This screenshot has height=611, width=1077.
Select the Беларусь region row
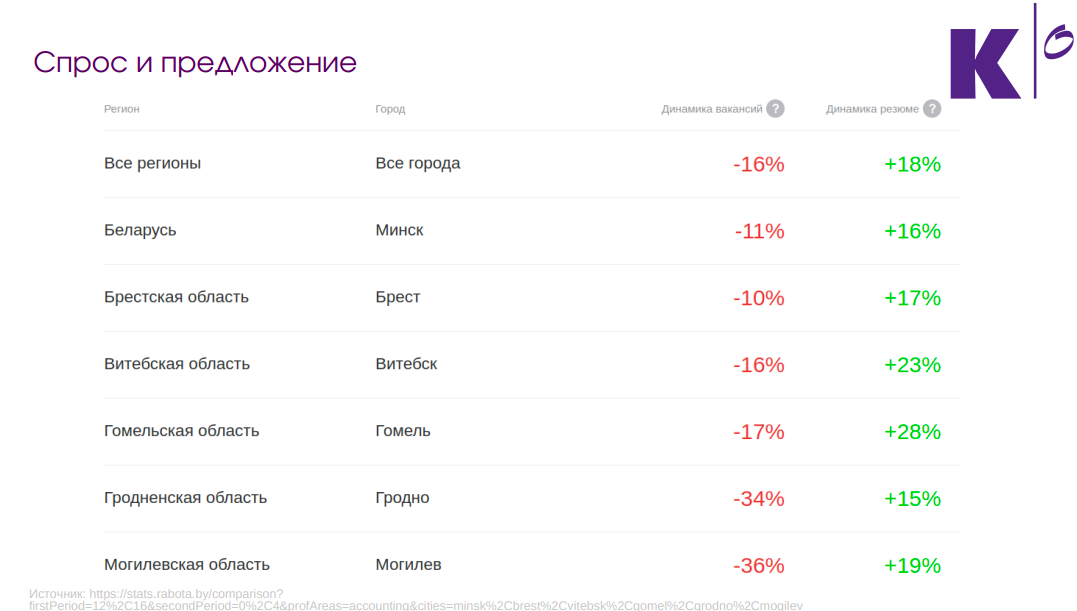click(532, 231)
